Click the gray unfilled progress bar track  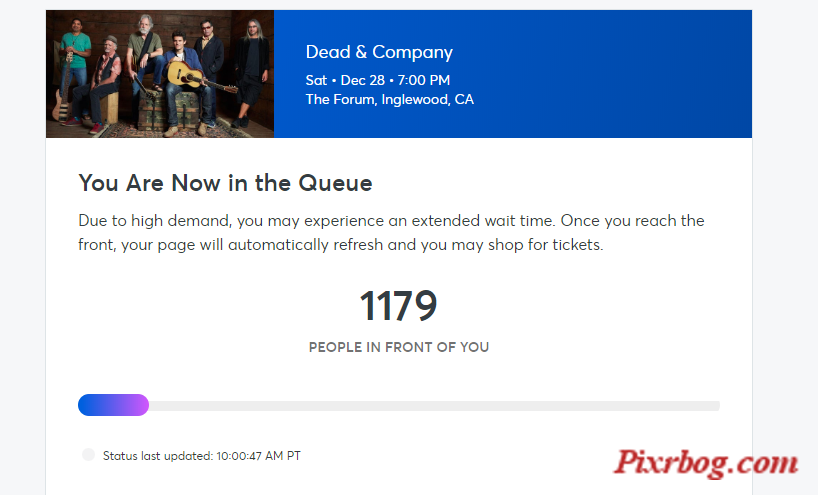[434, 406]
